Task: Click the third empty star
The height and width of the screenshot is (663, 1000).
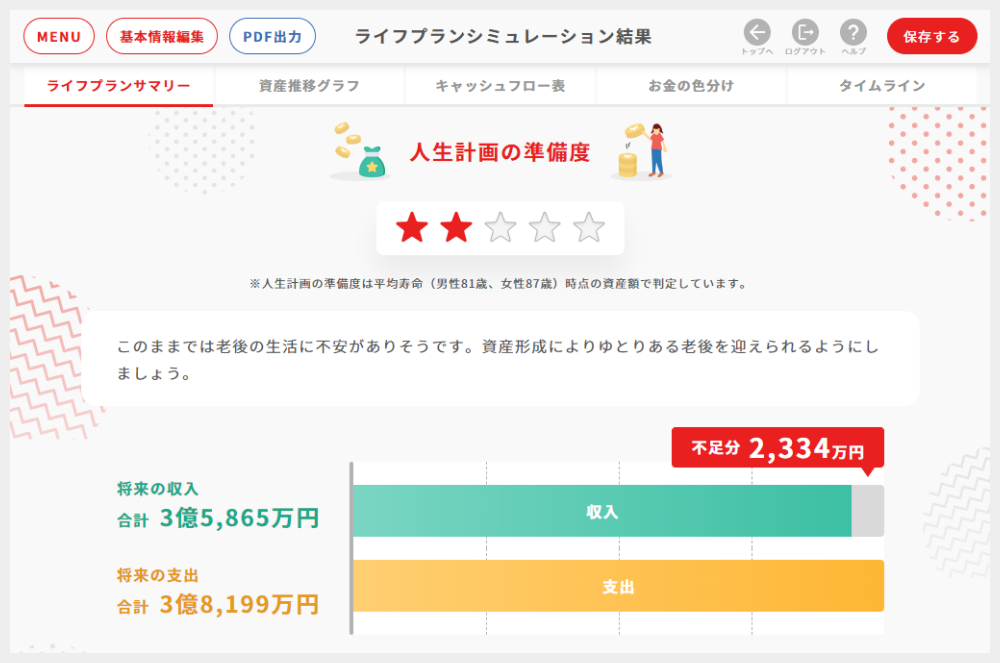Action: [500, 228]
